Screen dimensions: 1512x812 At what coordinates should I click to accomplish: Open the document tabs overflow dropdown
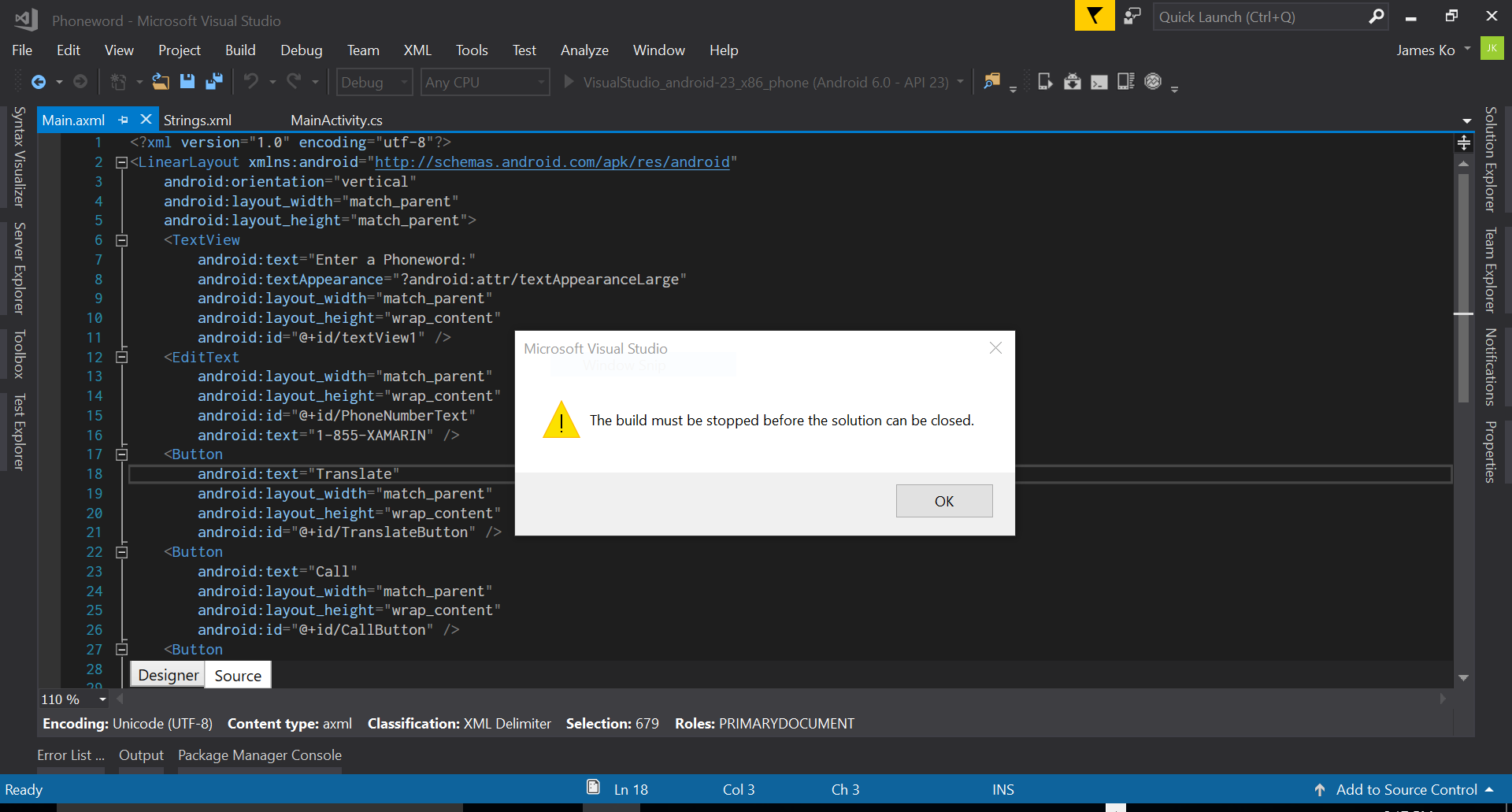coord(1466,121)
